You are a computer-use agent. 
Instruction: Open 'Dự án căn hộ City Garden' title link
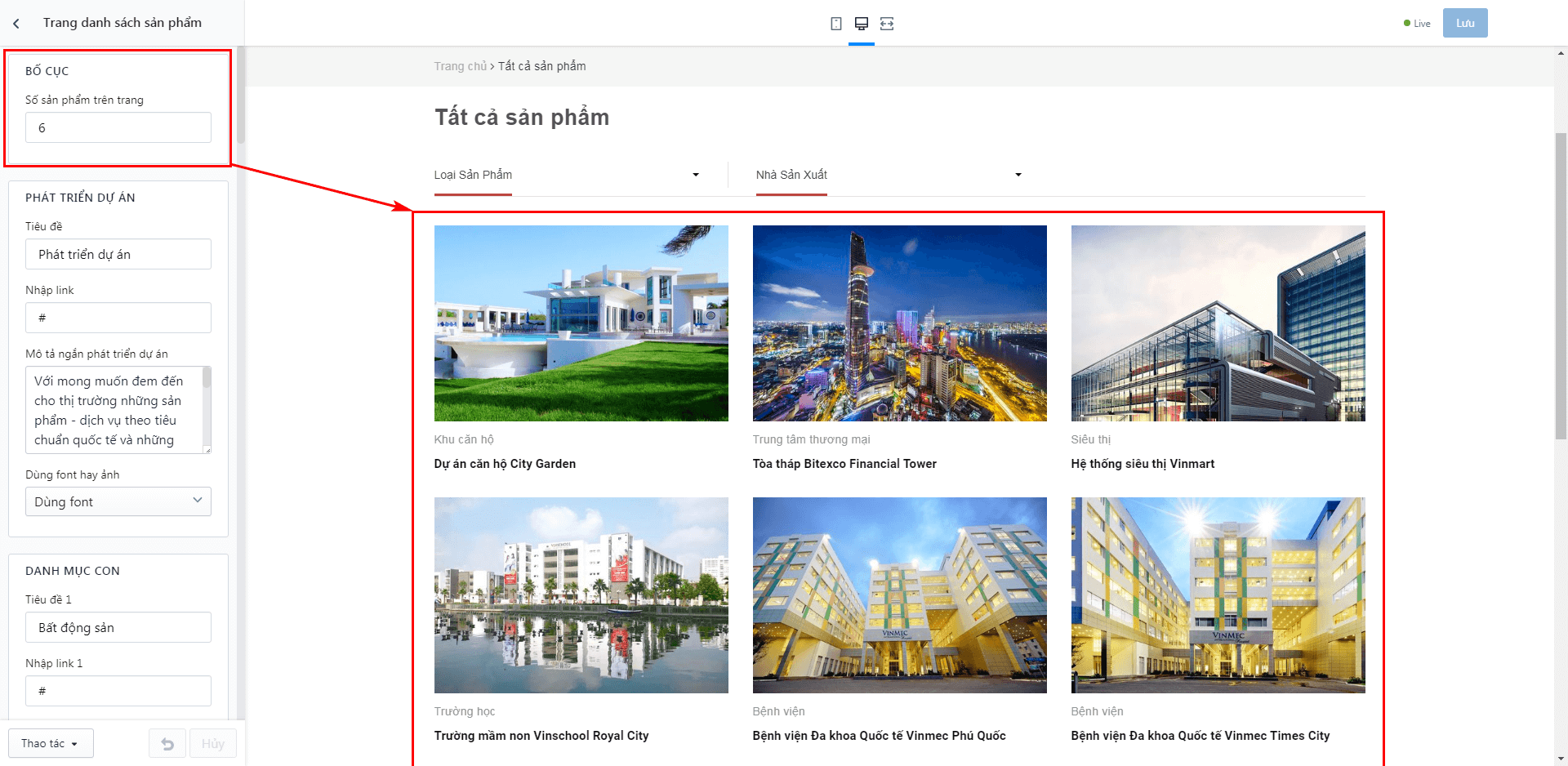(x=505, y=464)
